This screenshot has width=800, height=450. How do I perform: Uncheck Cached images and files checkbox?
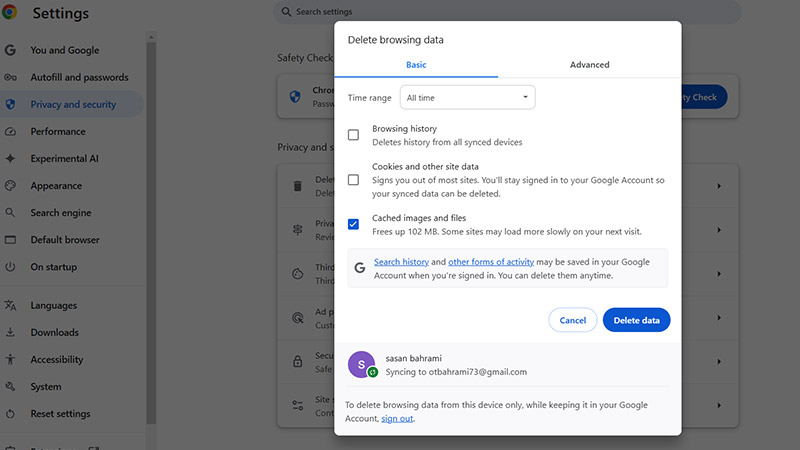[353, 224]
